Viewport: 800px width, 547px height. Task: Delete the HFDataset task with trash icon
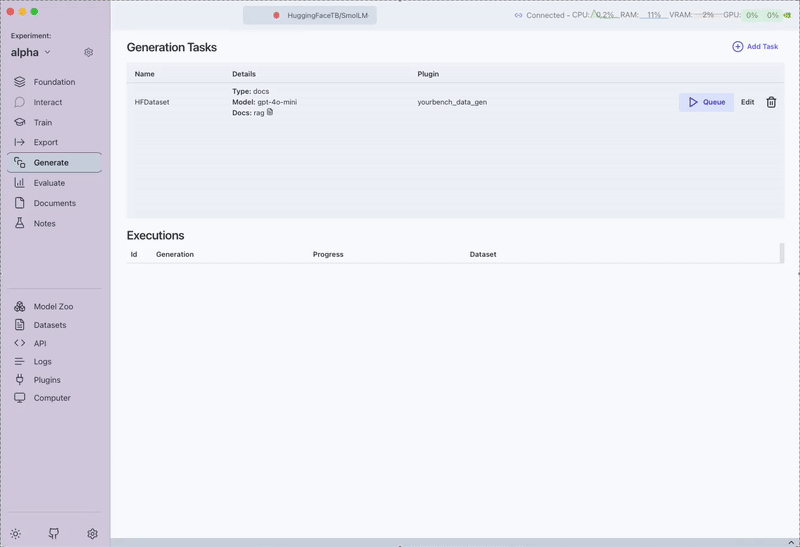pos(771,102)
